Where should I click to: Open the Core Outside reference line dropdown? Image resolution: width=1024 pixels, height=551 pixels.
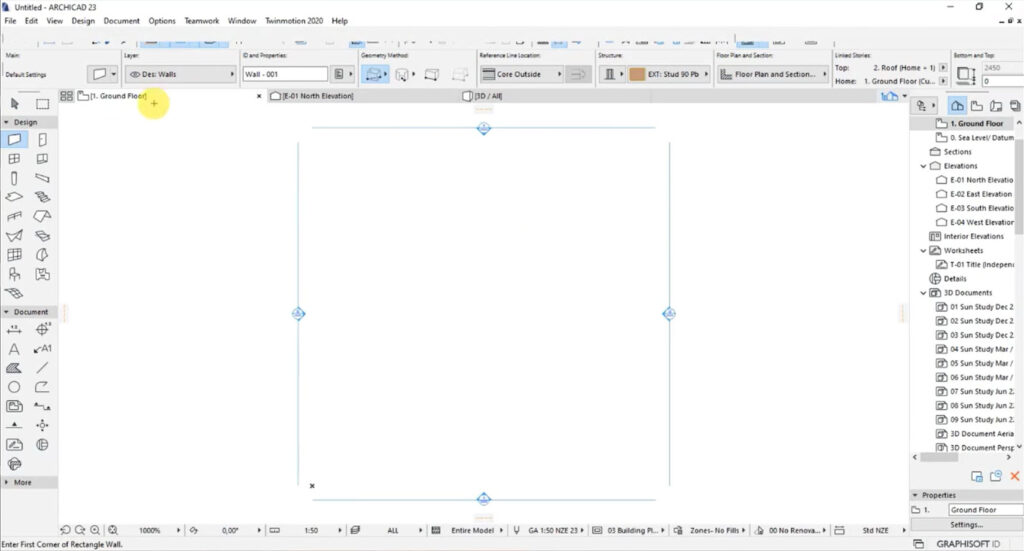coord(518,74)
